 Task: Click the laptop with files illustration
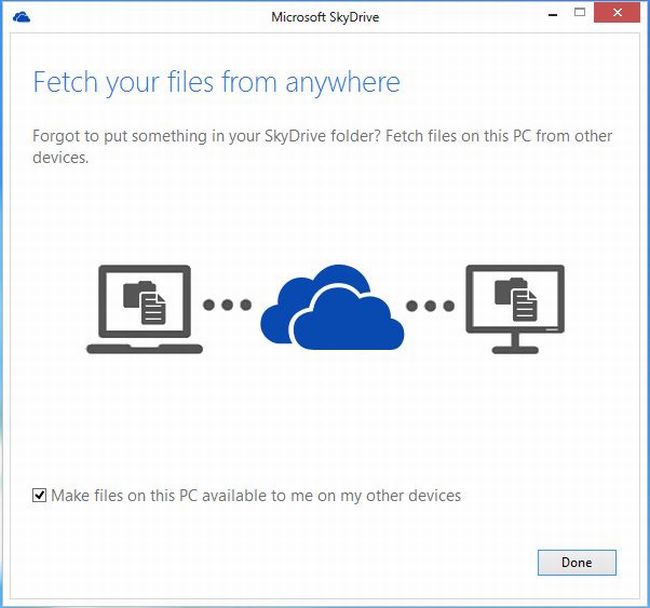pos(144,309)
